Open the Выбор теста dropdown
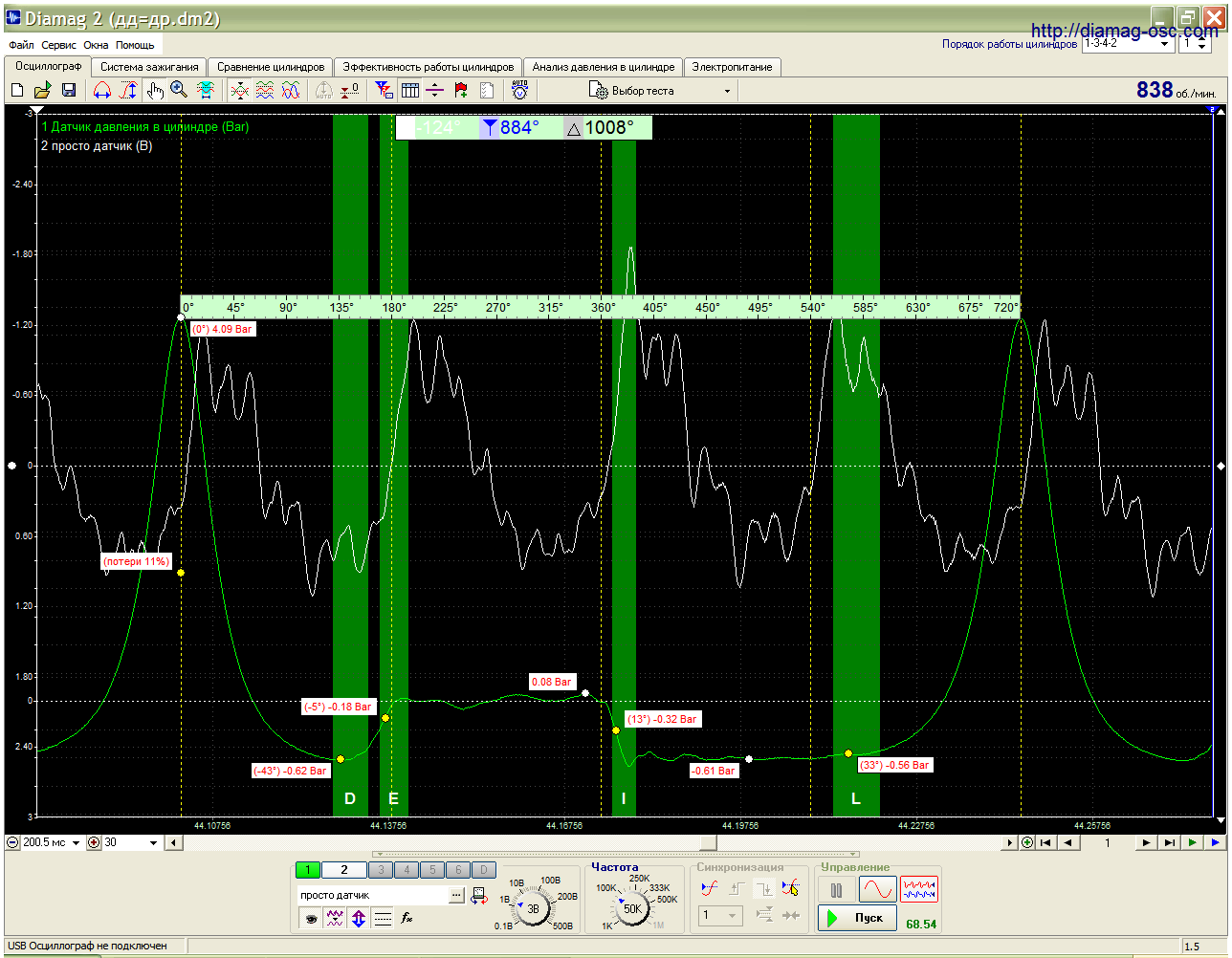The height and width of the screenshot is (958, 1232). pyautogui.click(x=660, y=91)
